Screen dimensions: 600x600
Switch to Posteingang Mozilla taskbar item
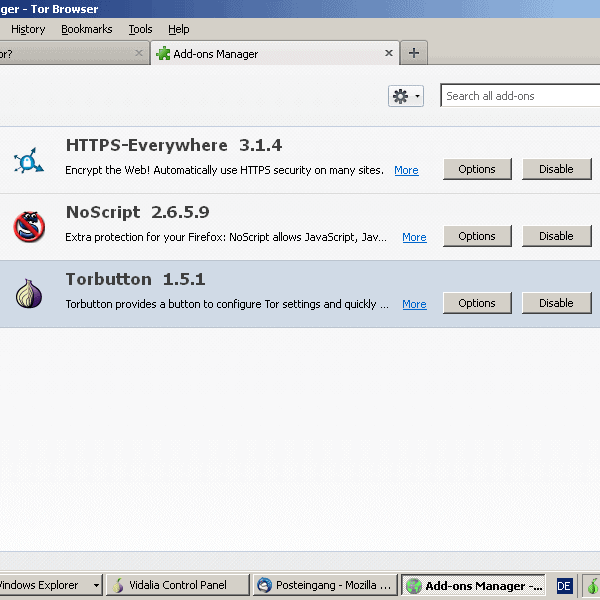[x=325, y=585]
